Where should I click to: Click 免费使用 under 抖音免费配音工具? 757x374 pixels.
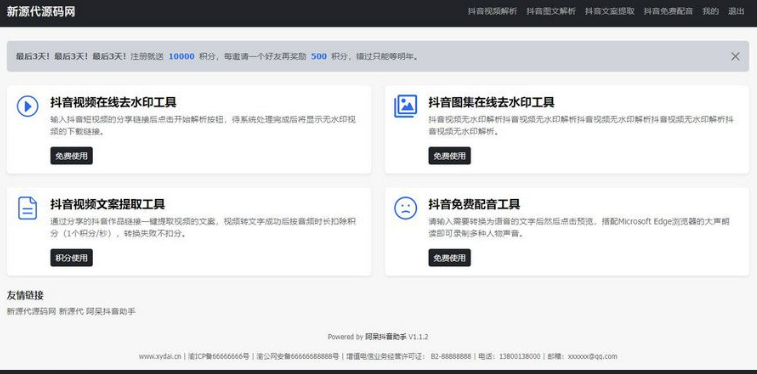pyautogui.click(x=449, y=258)
